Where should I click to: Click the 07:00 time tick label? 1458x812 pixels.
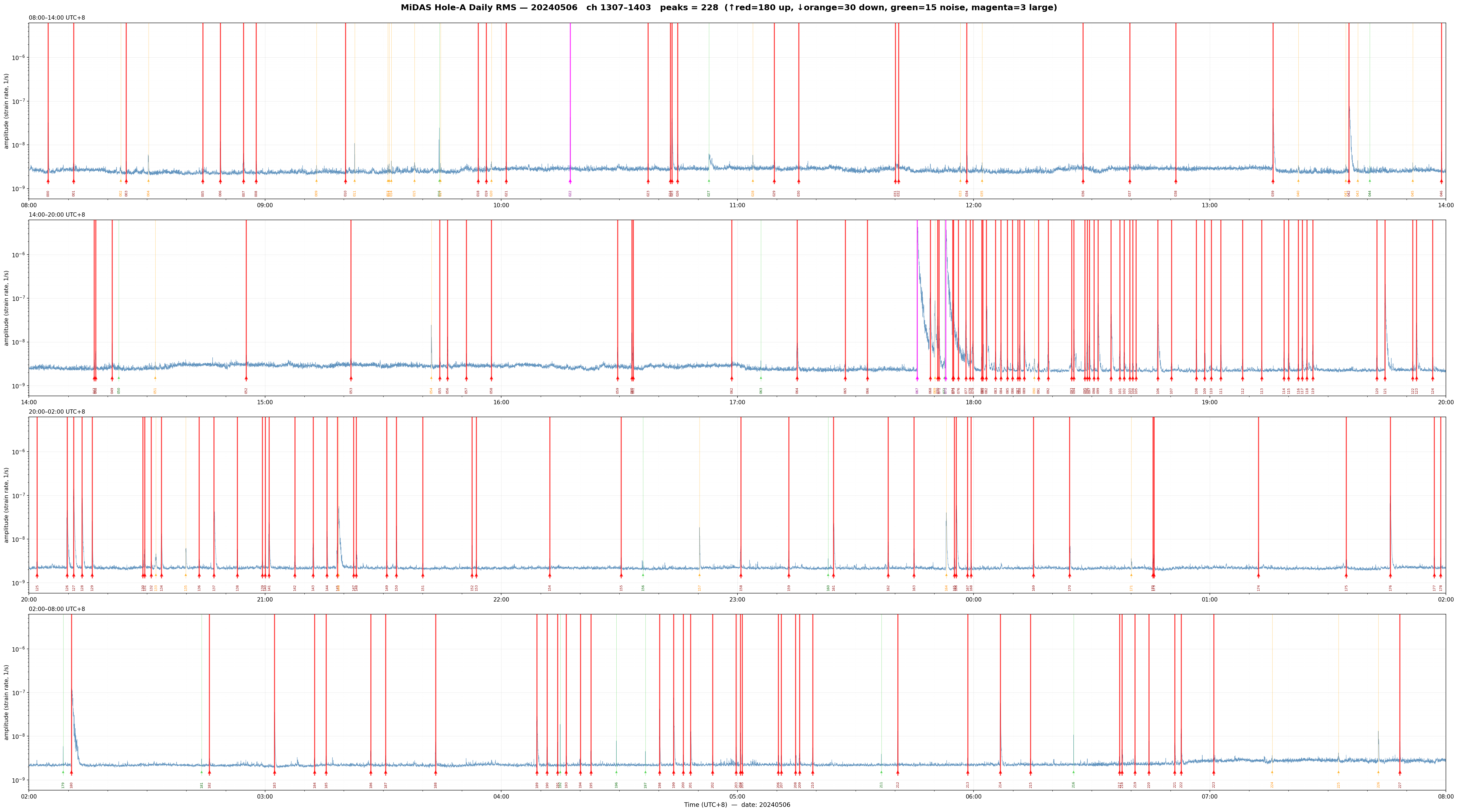click(x=1210, y=797)
